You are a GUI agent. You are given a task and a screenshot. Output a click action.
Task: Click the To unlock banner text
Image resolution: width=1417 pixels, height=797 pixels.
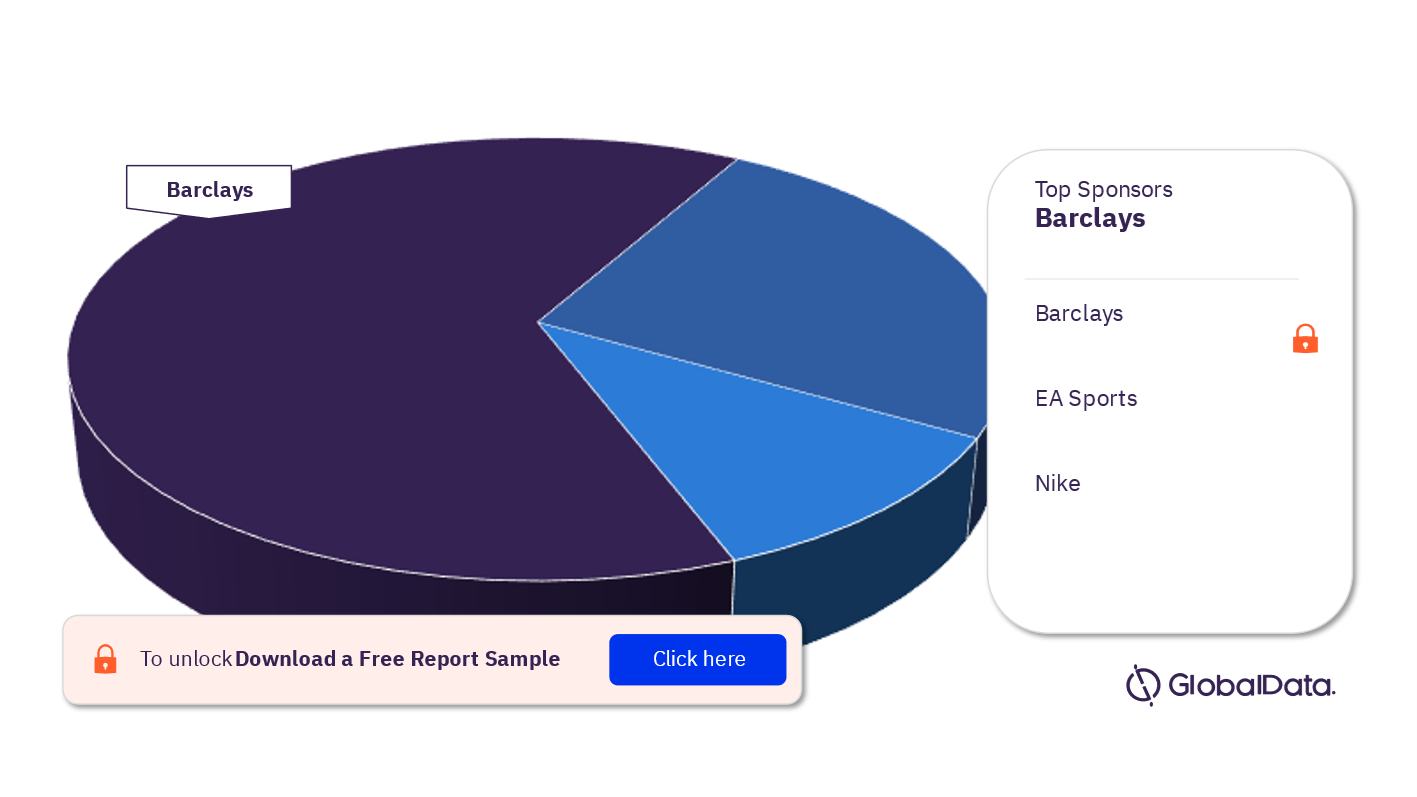coord(186,659)
